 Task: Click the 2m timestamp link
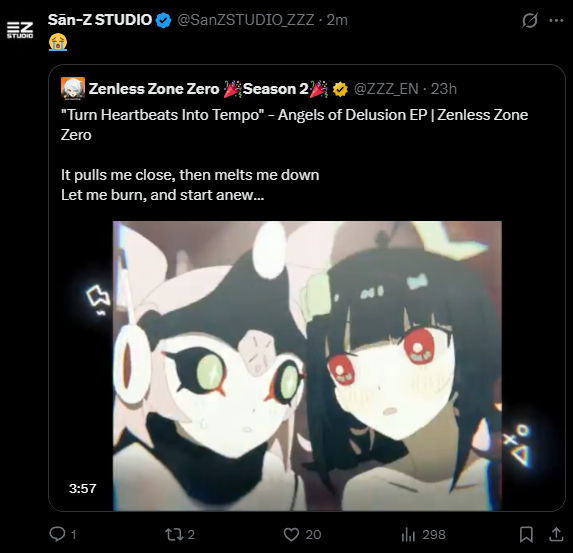click(x=337, y=20)
